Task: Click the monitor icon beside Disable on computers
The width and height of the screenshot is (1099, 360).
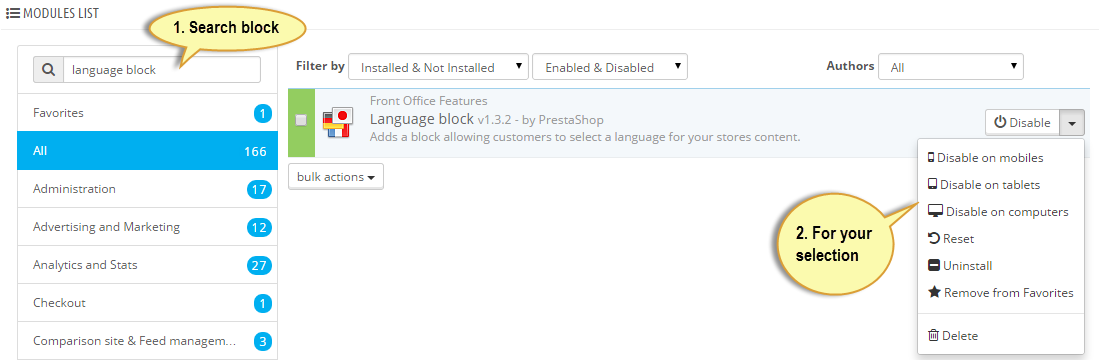Action: (x=936, y=212)
